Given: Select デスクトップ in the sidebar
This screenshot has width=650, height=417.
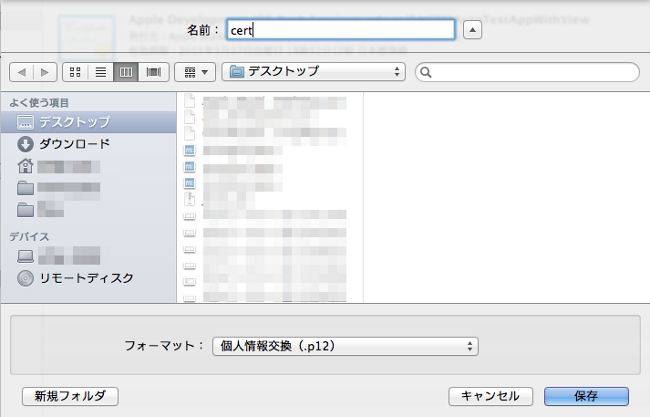Looking at the screenshot, I should [89, 122].
